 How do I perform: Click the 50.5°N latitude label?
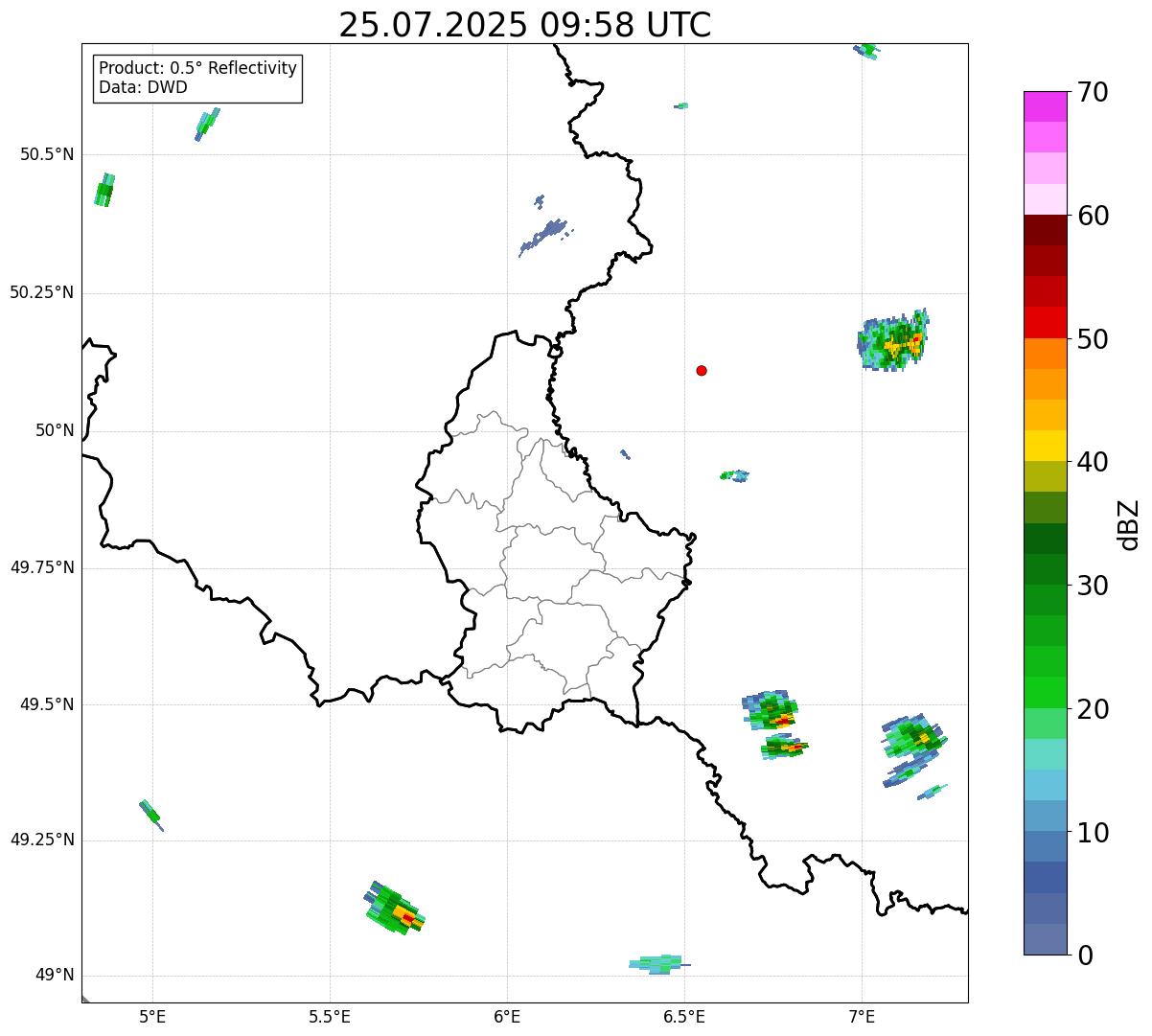(x=47, y=154)
